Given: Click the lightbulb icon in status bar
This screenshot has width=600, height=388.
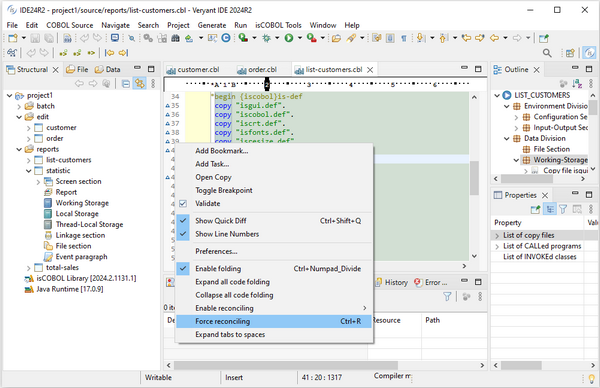Looking at the screenshot, I should click(x=592, y=378).
